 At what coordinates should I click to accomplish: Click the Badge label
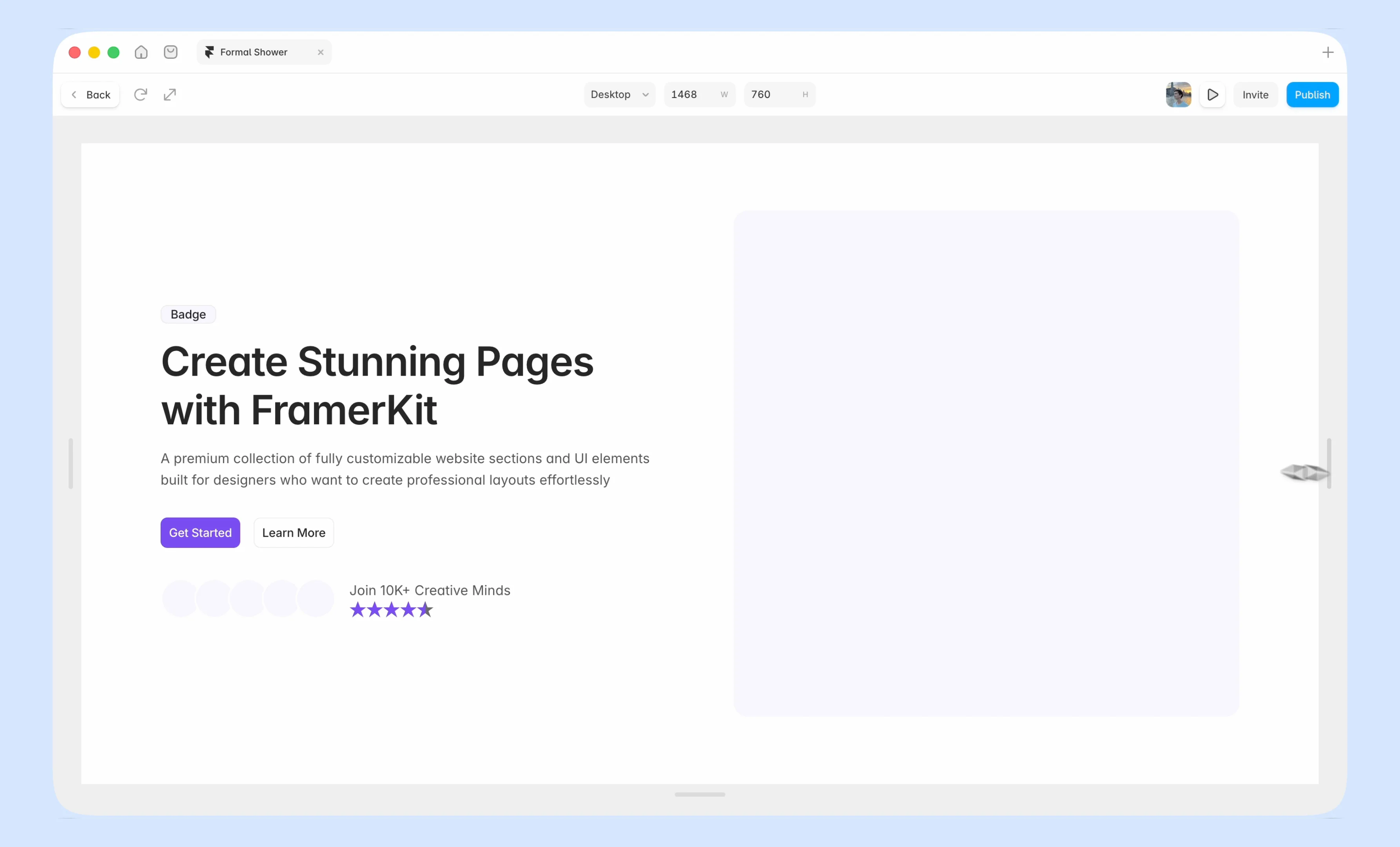click(188, 314)
